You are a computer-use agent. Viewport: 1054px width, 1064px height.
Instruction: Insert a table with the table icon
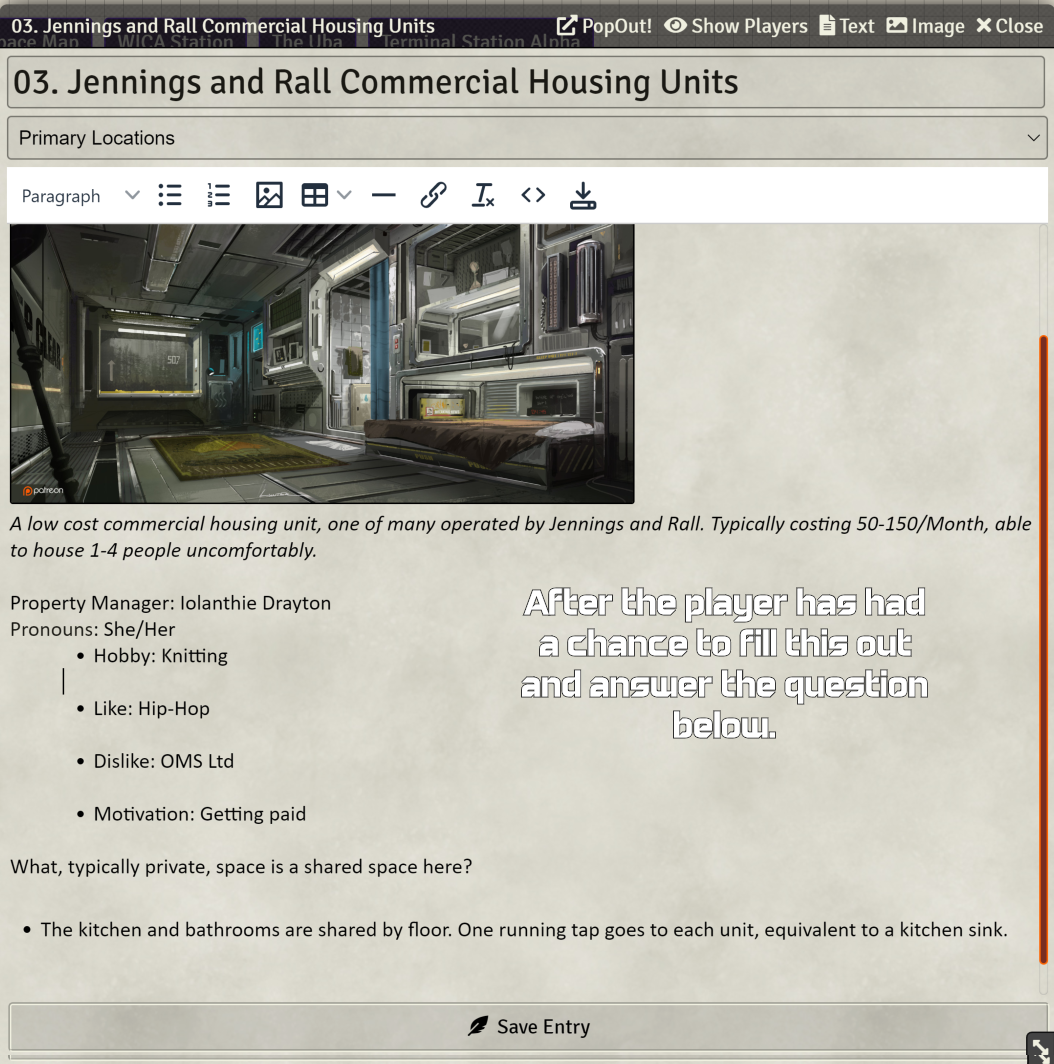315,195
